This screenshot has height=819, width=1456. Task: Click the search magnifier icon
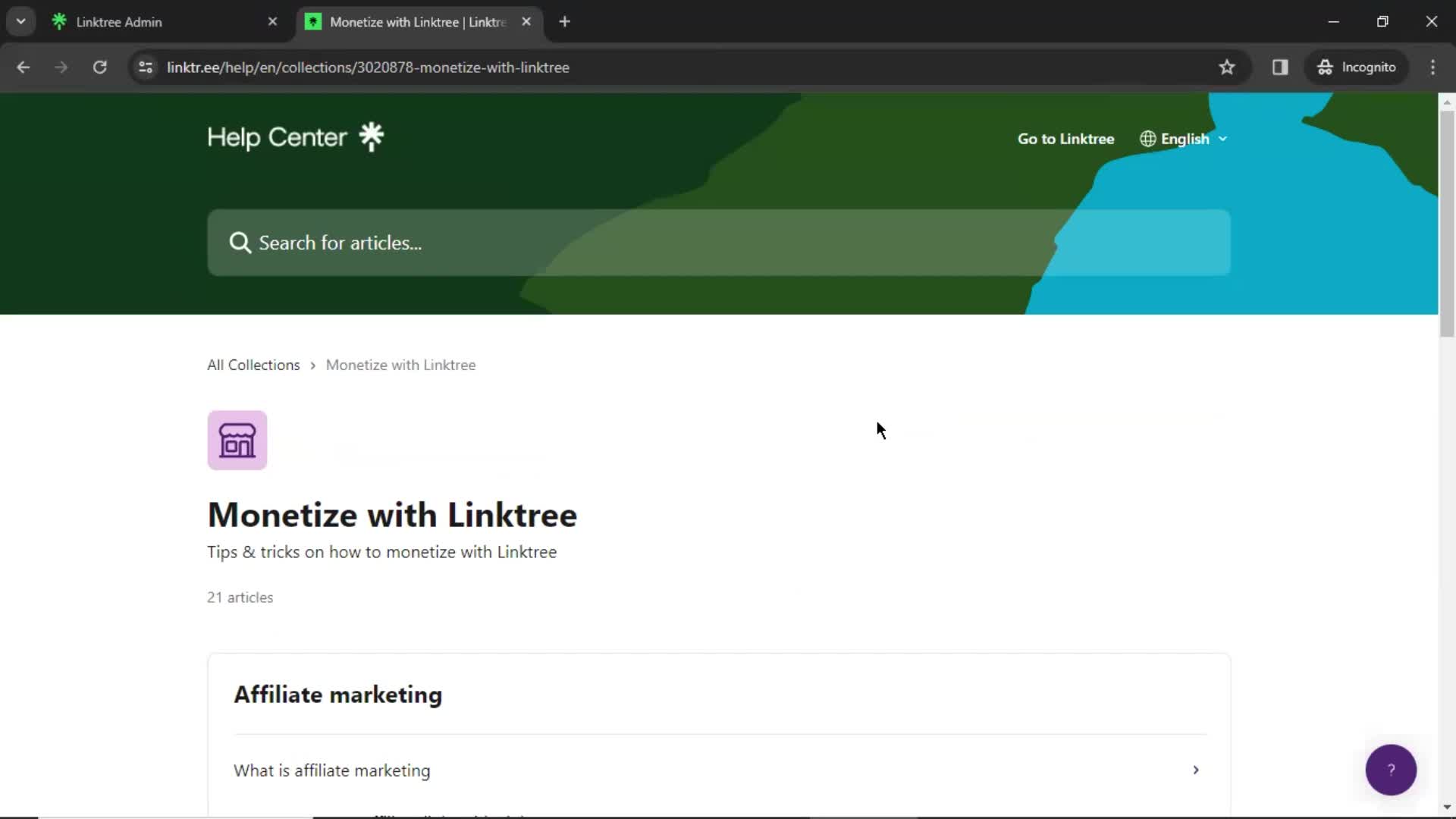240,243
